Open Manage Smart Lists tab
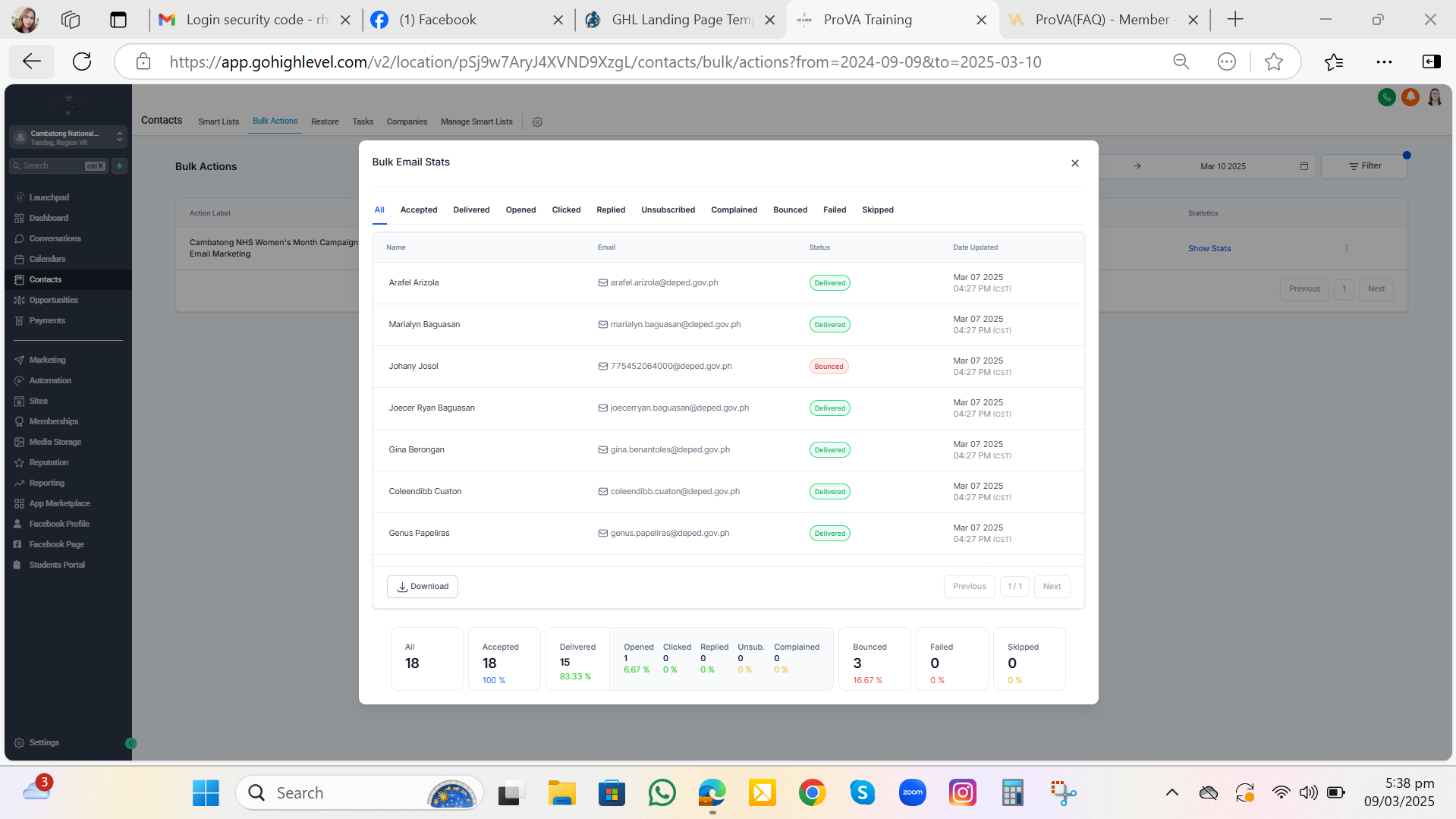 pos(476,121)
